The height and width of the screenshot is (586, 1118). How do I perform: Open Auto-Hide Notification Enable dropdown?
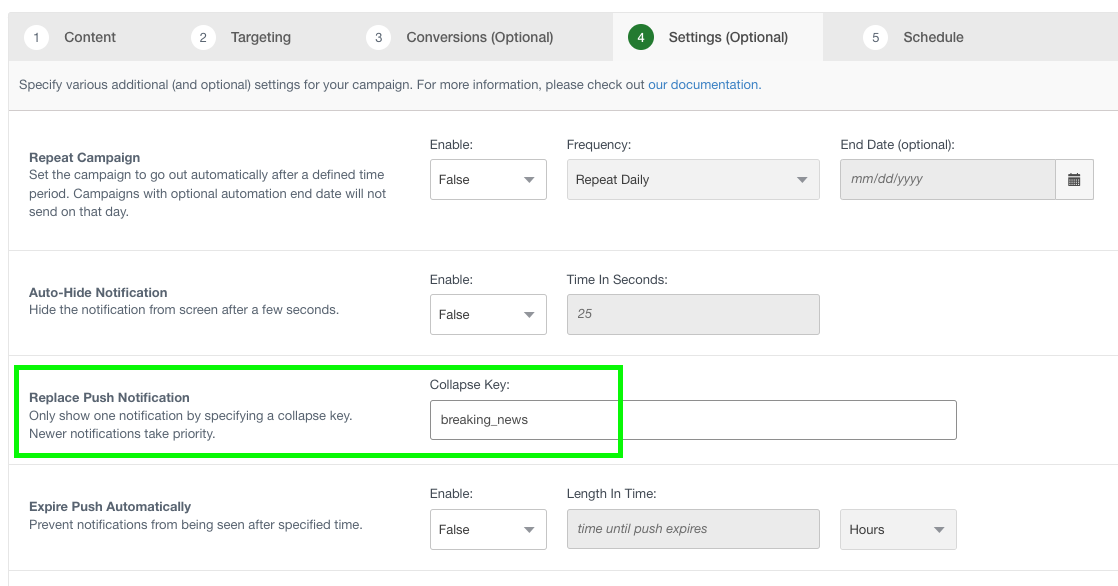pos(488,314)
